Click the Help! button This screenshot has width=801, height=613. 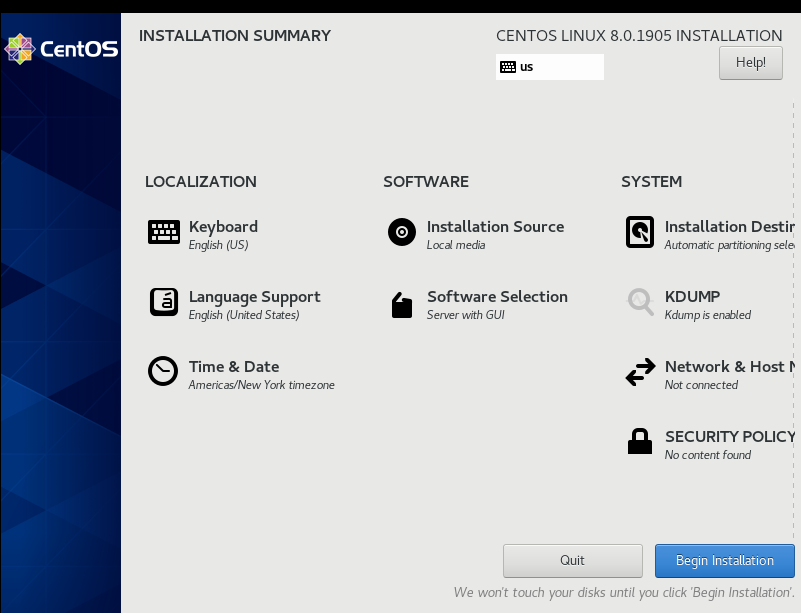tap(750, 63)
